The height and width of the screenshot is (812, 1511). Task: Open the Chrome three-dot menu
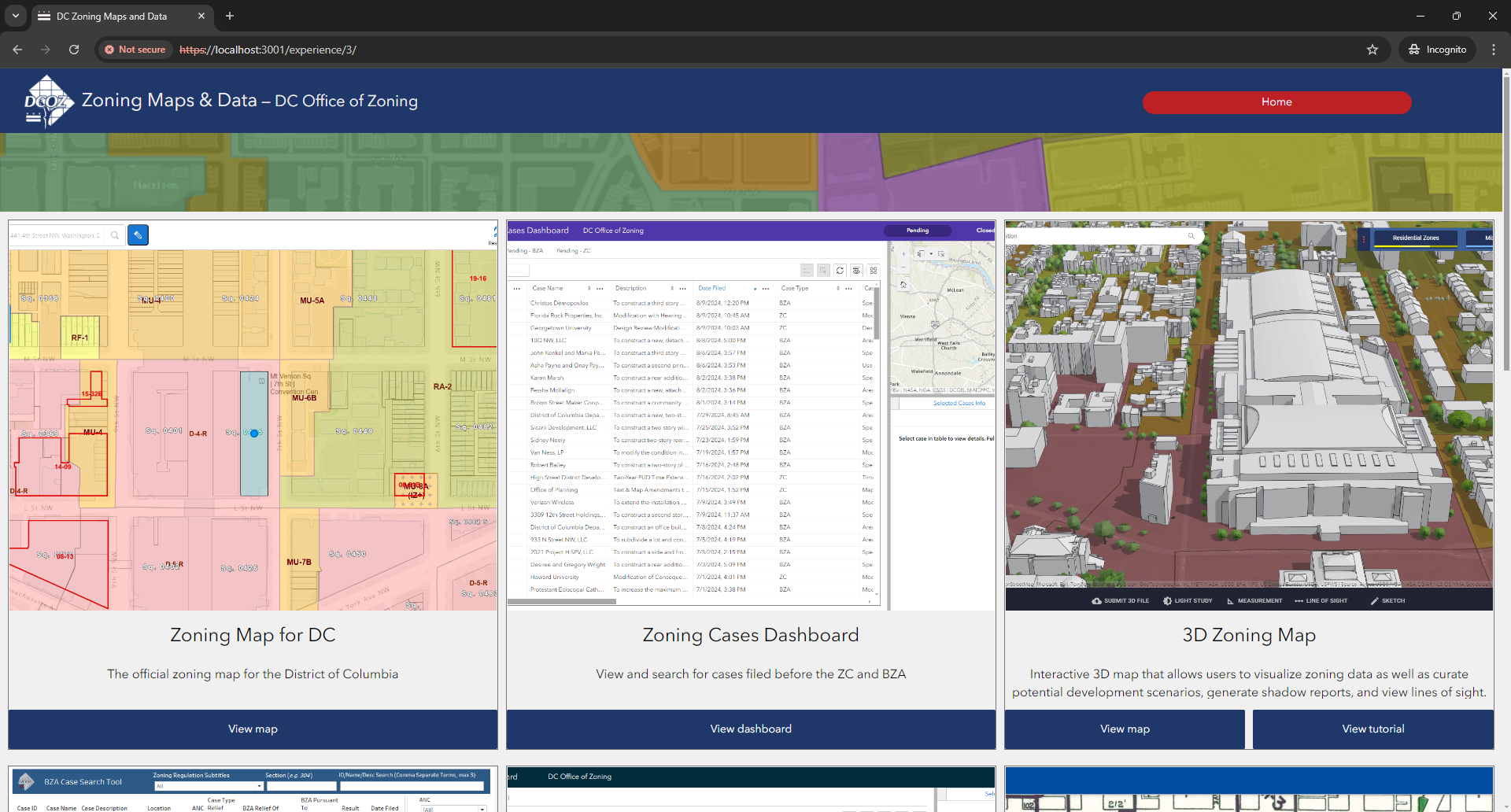(1493, 50)
